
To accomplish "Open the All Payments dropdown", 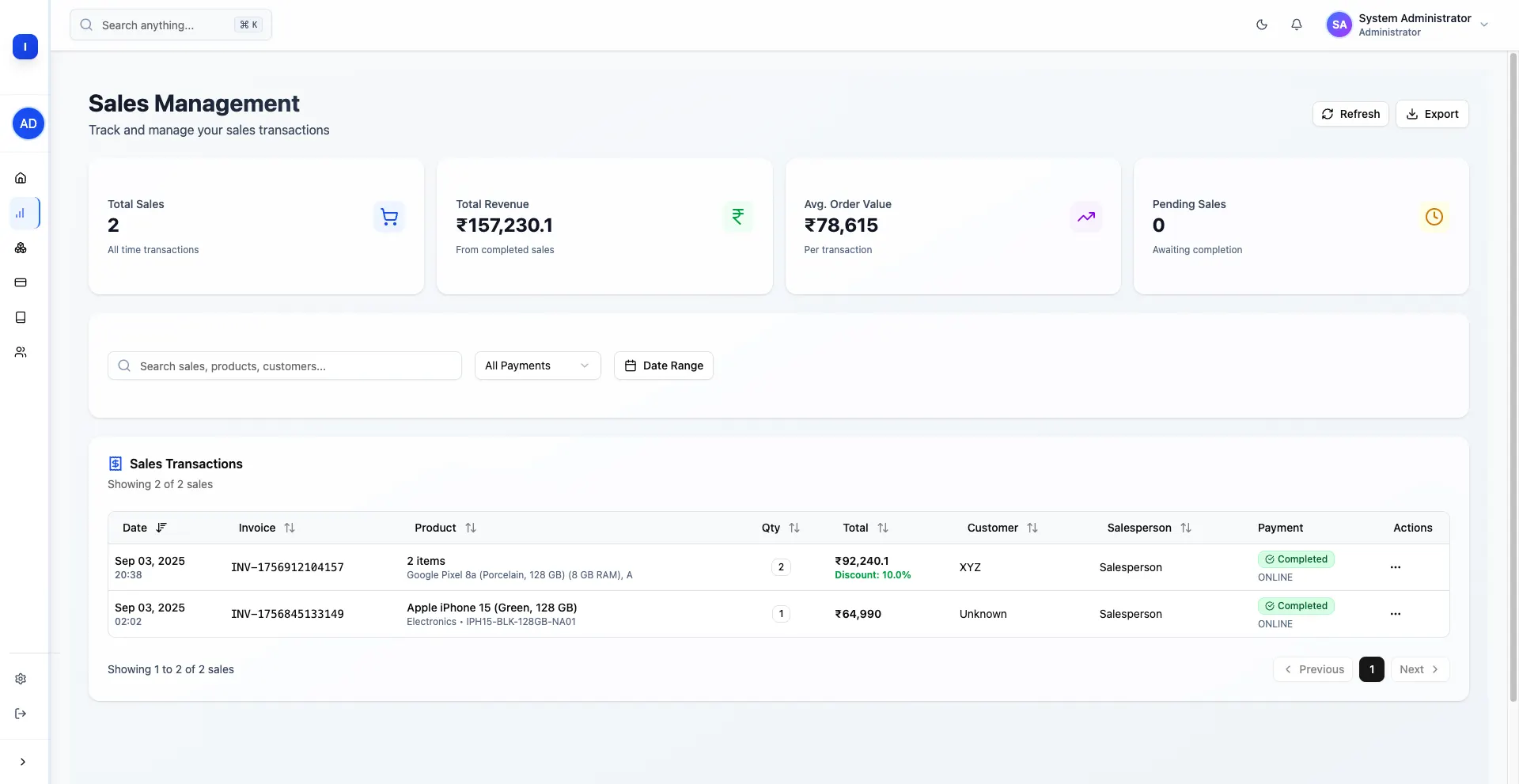I will point(537,365).
